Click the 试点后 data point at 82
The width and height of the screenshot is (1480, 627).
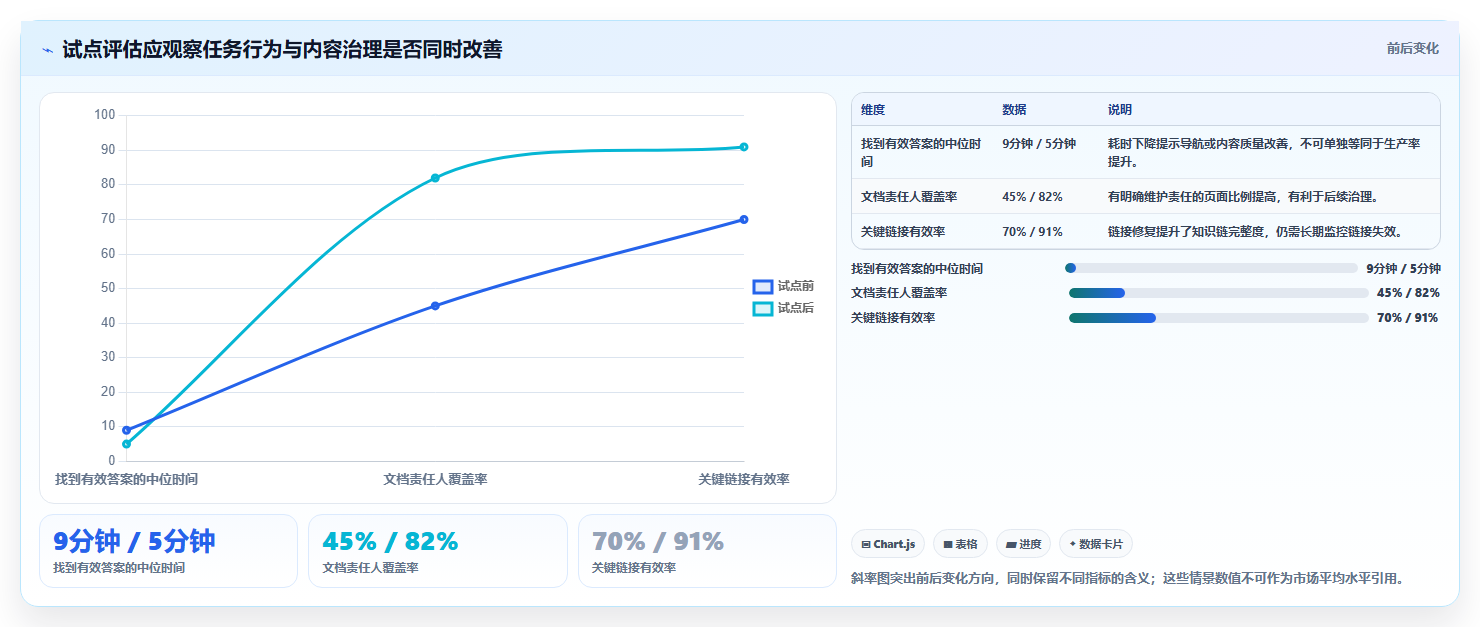[435, 178]
